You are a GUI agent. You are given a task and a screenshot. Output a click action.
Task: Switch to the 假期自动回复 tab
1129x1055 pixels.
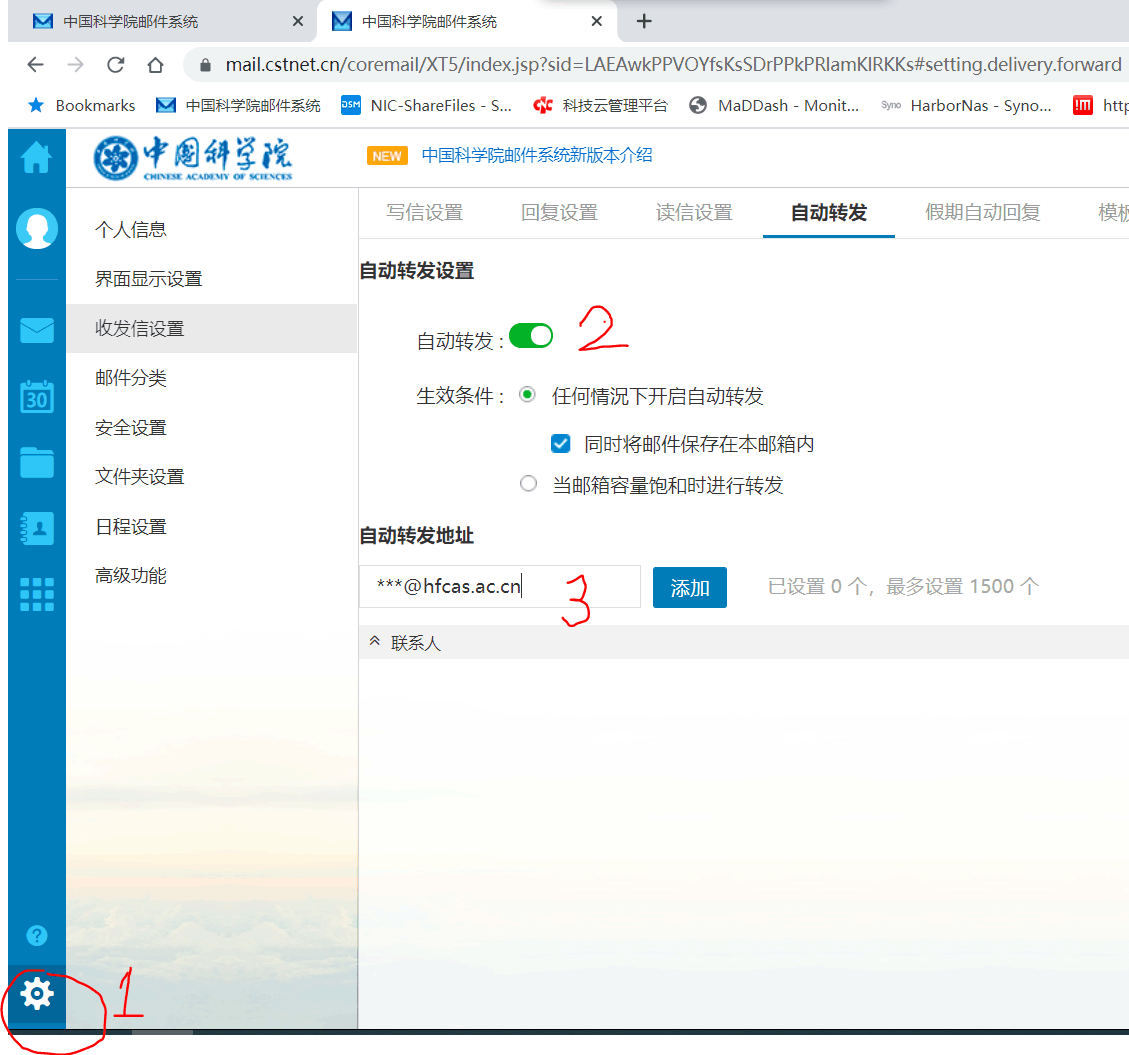coord(982,212)
